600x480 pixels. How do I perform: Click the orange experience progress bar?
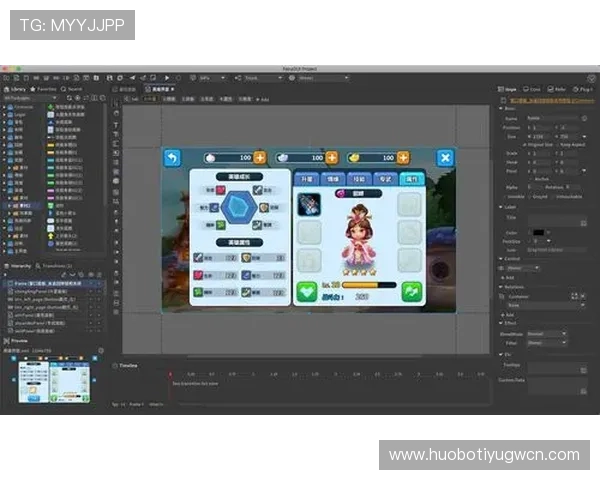click(x=369, y=285)
